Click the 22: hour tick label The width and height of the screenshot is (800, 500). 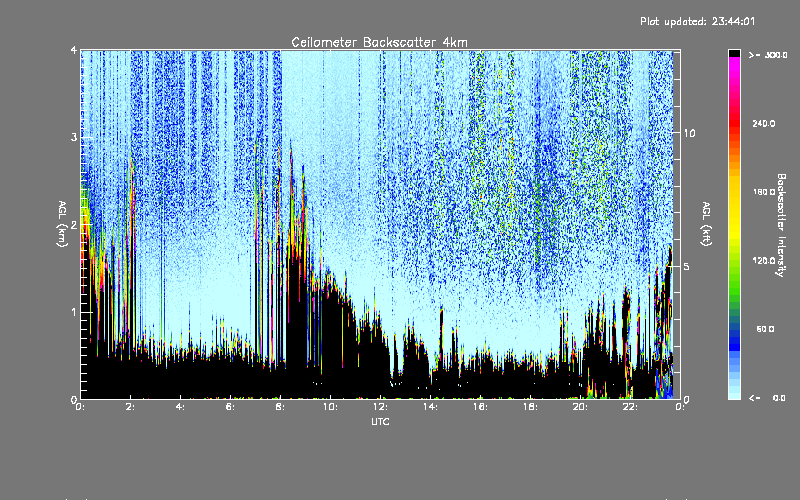(x=630, y=407)
